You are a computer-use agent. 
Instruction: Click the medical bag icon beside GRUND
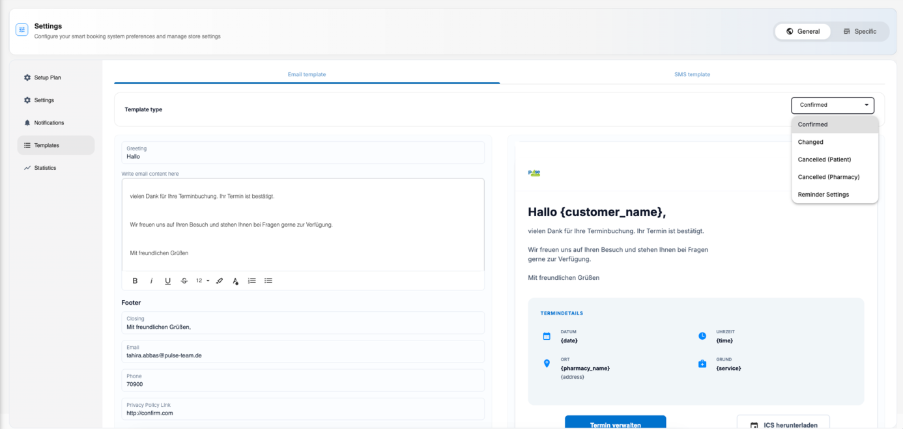tap(702, 364)
